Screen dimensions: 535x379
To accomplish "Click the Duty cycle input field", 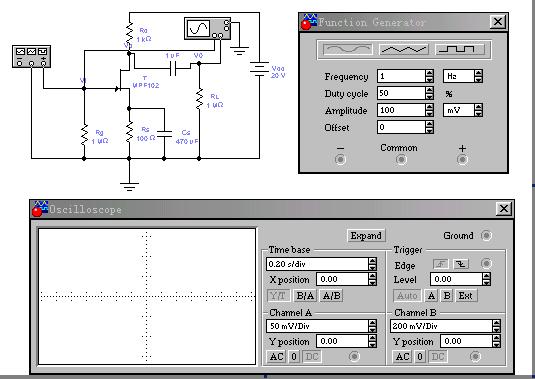I will click(401, 93).
